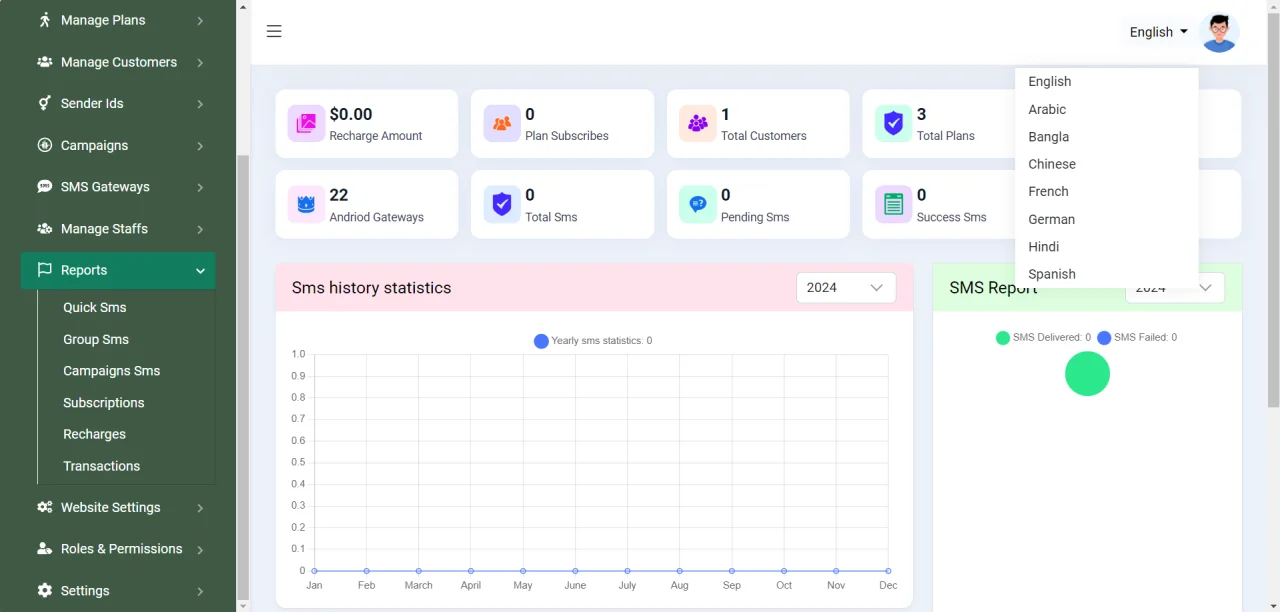The height and width of the screenshot is (612, 1280).
Task: Click the Website Settings gears icon
Action: (45, 507)
